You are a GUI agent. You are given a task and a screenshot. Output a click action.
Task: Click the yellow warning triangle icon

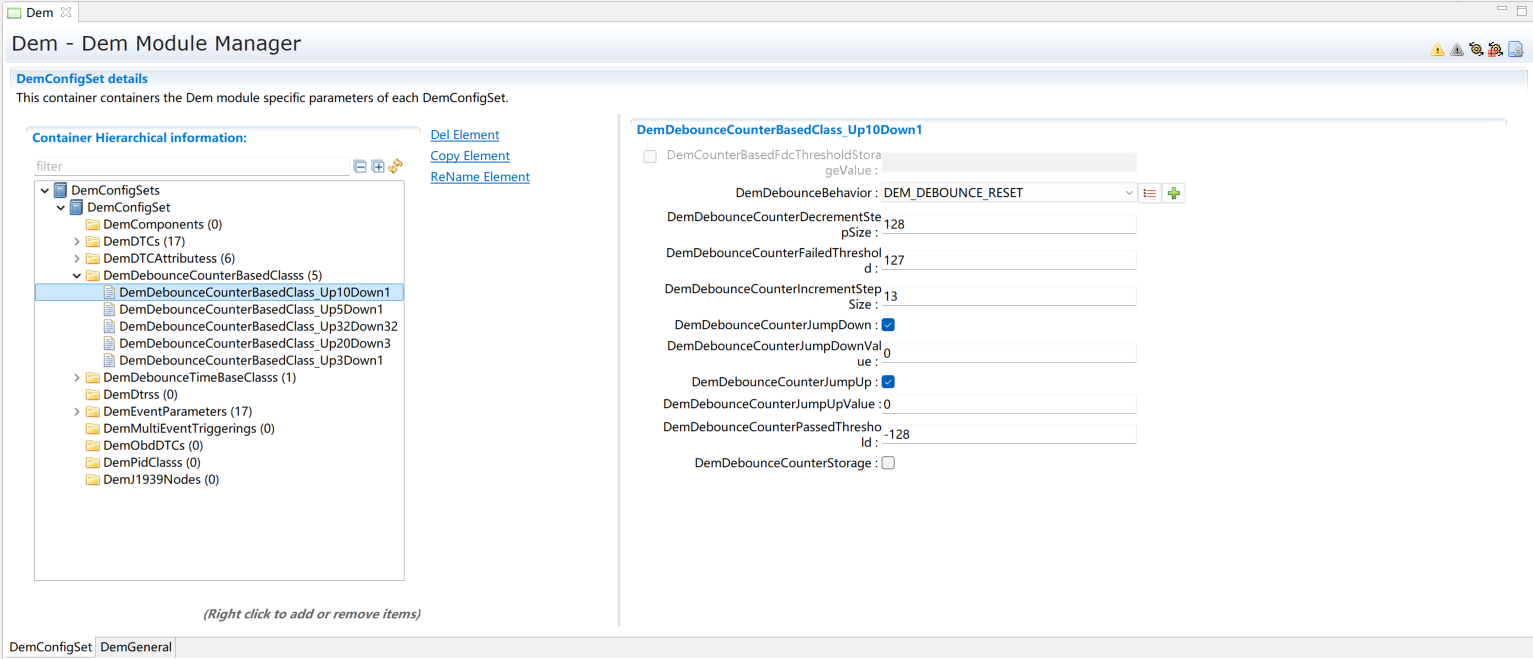pos(1437,49)
